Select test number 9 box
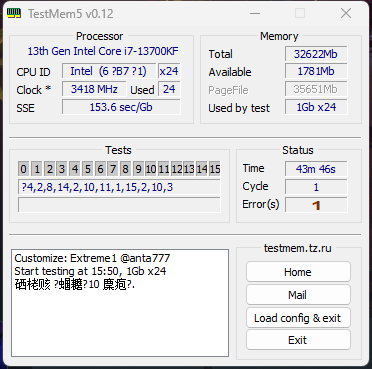This screenshot has height=369, width=372. [x=138, y=169]
